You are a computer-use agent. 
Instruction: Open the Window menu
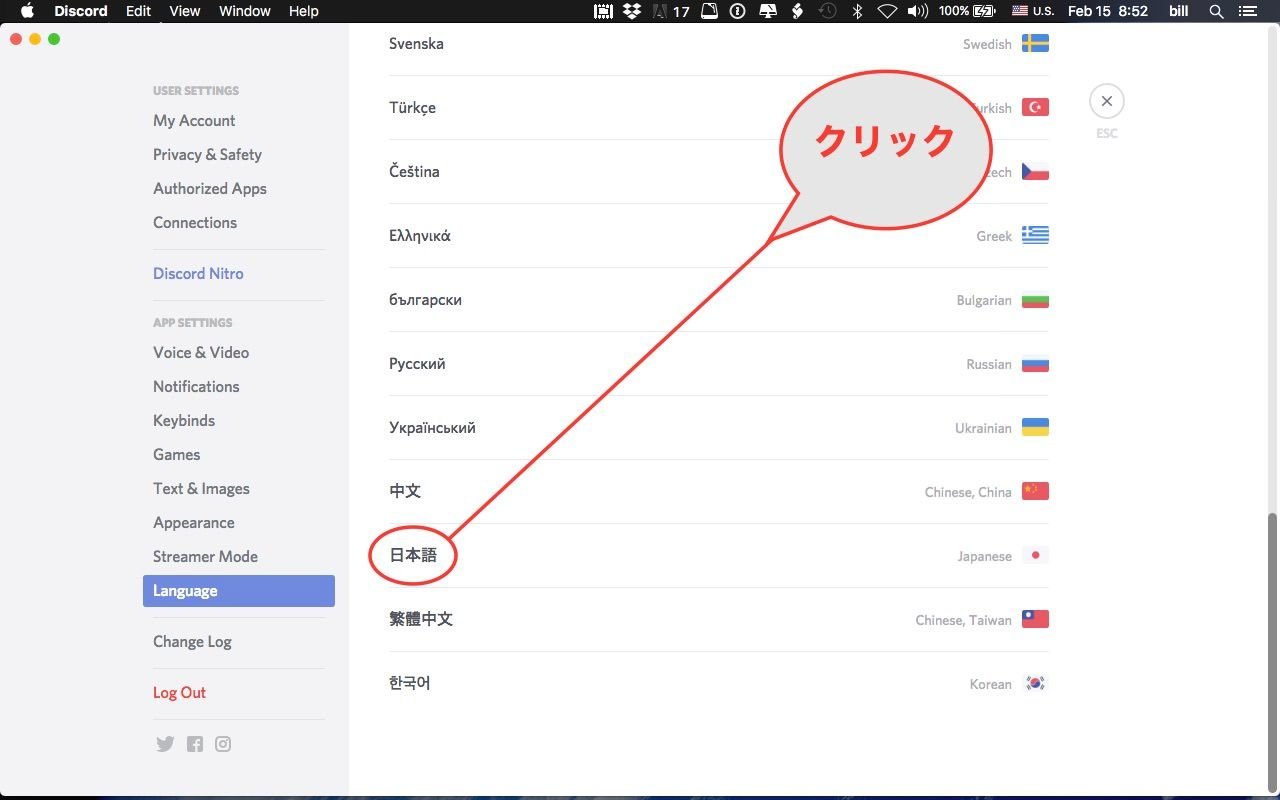click(244, 11)
